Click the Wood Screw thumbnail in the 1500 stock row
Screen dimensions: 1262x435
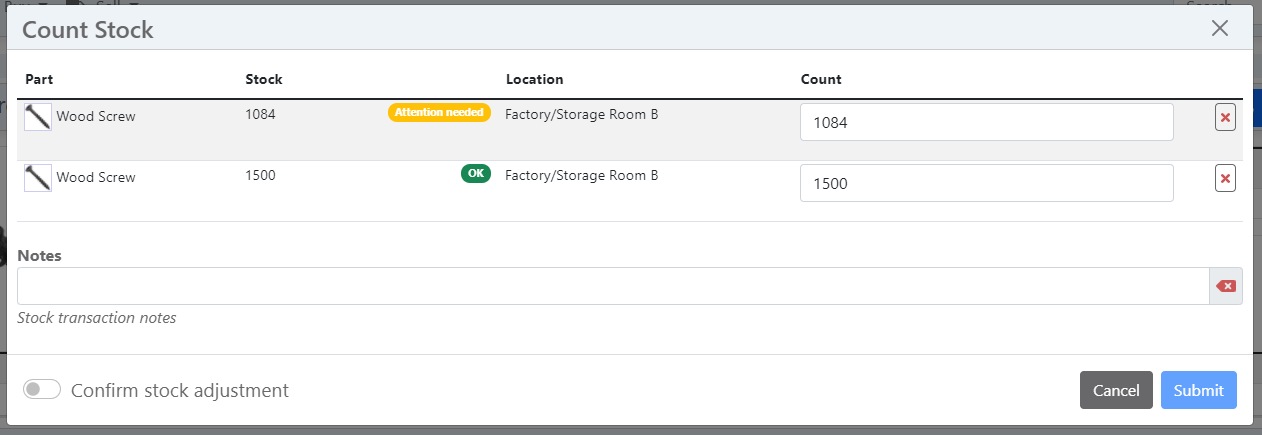(x=38, y=178)
